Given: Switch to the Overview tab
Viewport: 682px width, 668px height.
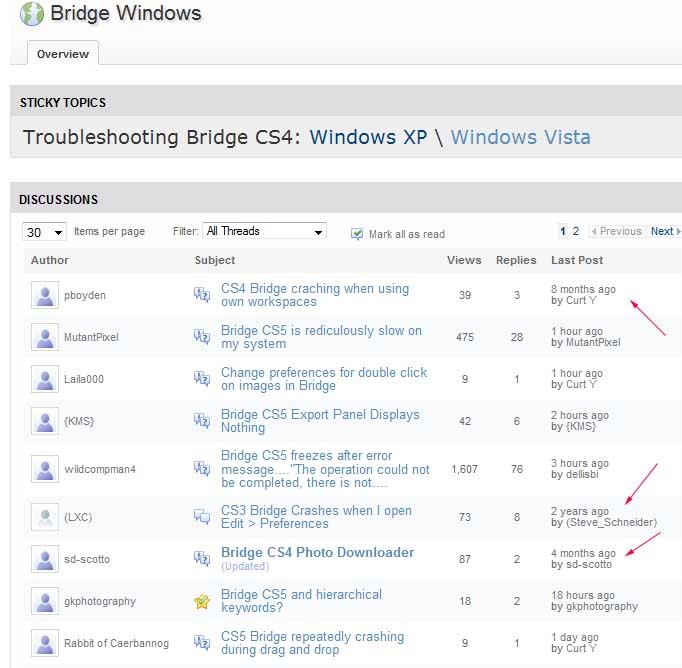Looking at the screenshot, I should tap(63, 54).
